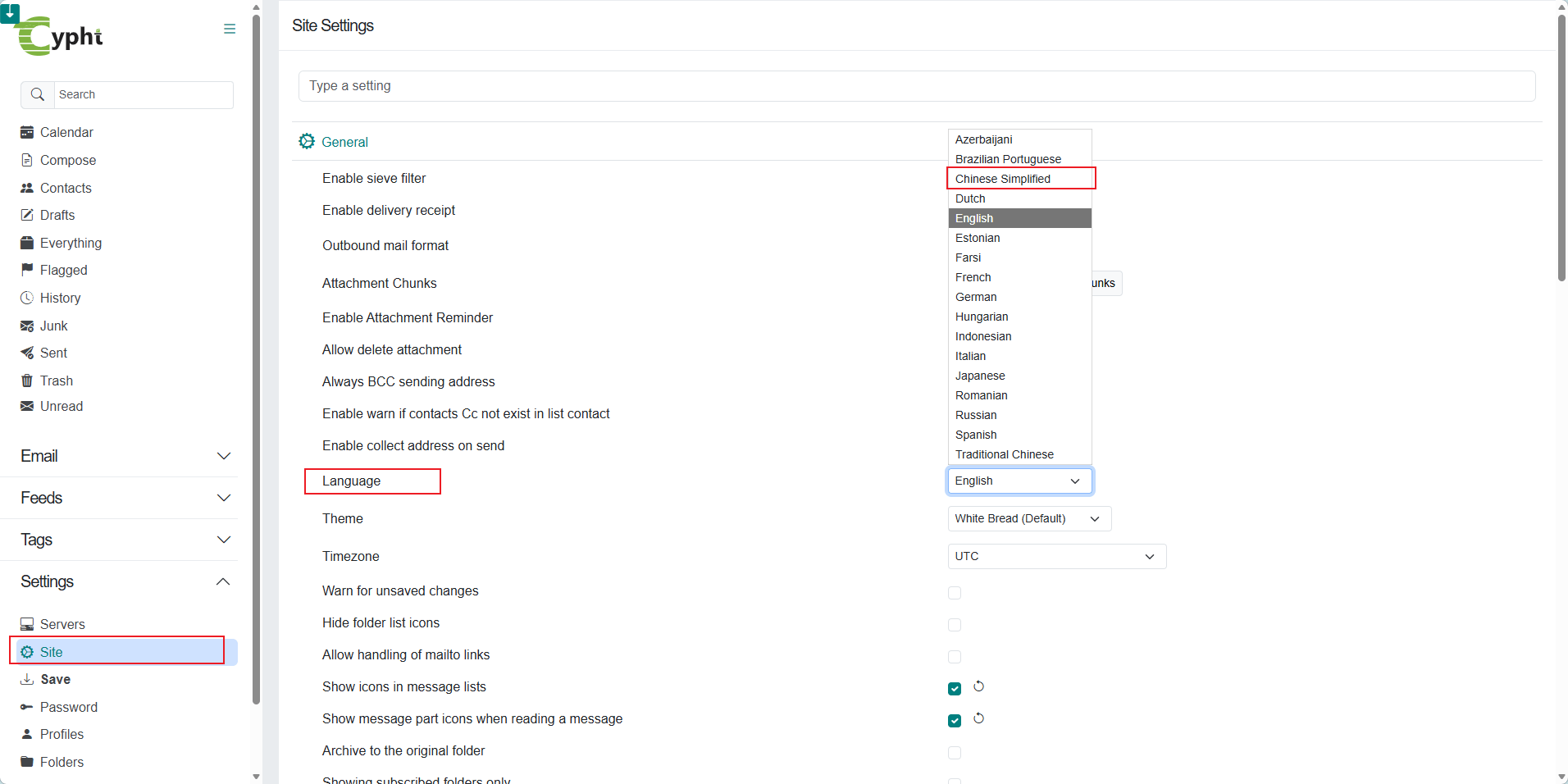Screen dimensions: 1568x784
Task: Open the Timezone dropdown set to UTC
Action: (x=1056, y=556)
